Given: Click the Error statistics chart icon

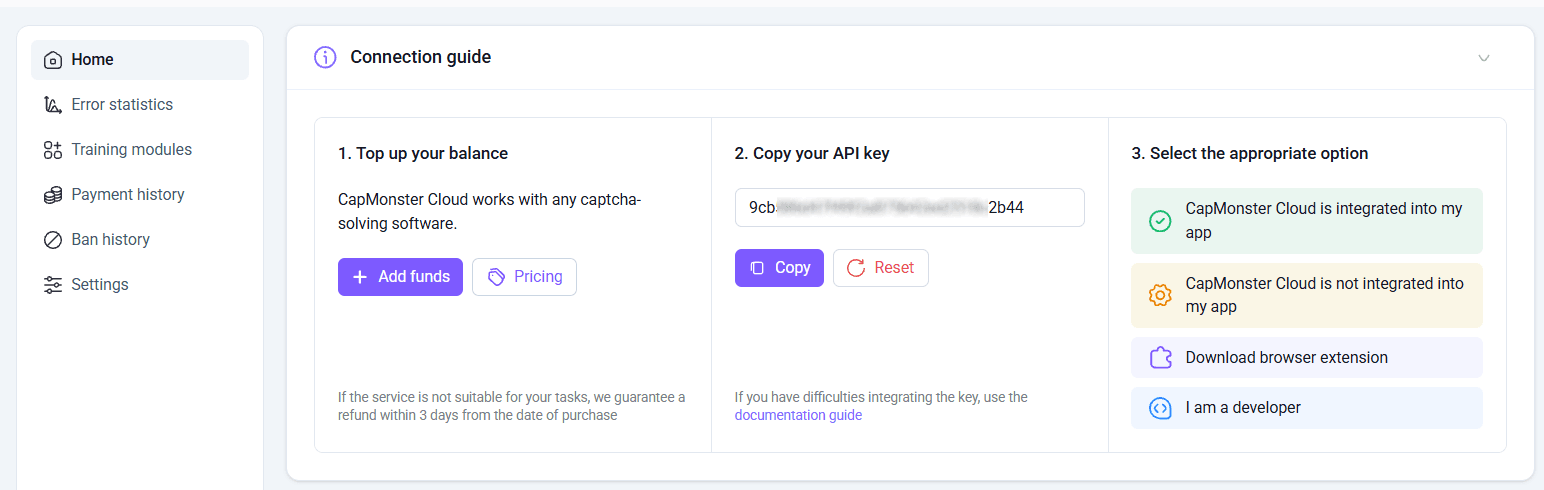Looking at the screenshot, I should [53, 105].
